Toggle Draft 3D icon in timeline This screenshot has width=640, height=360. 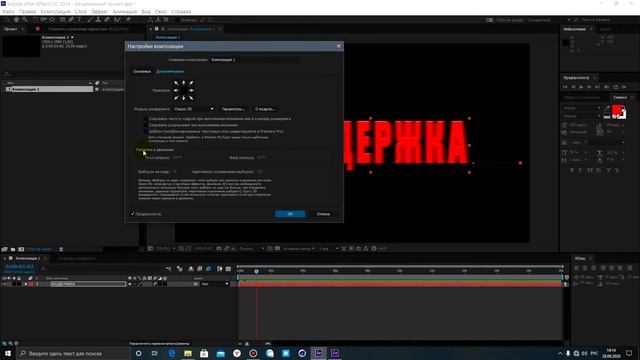pyautogui.click(x=180, y=269)
